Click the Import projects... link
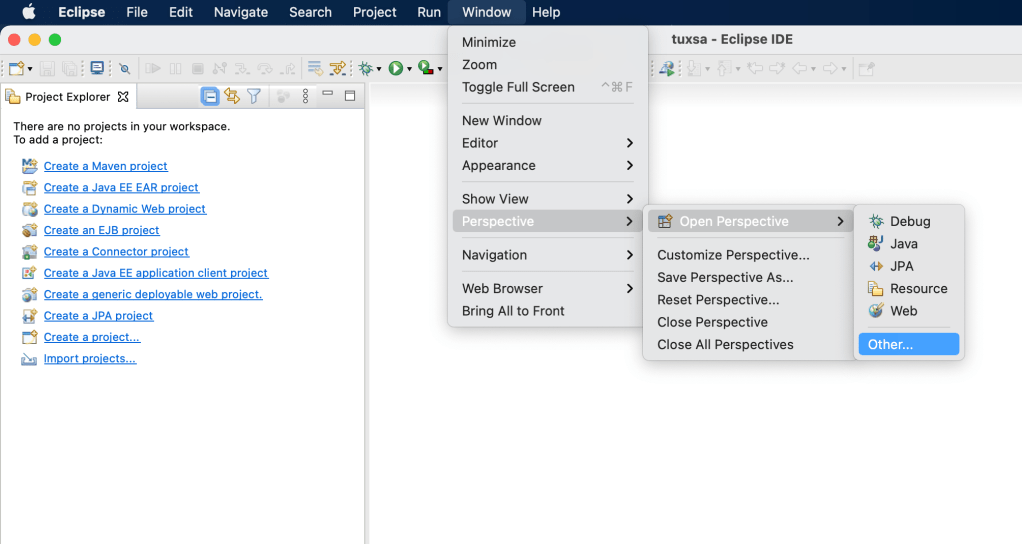The width and height of the screenshot is (1022, 544). click(89, 359)
